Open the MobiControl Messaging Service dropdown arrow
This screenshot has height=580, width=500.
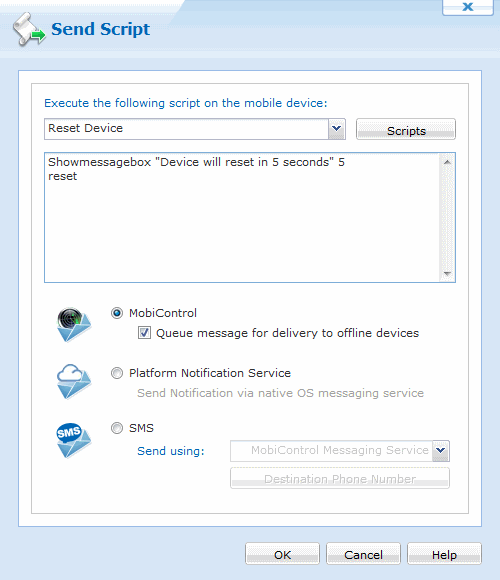(441, 451)
